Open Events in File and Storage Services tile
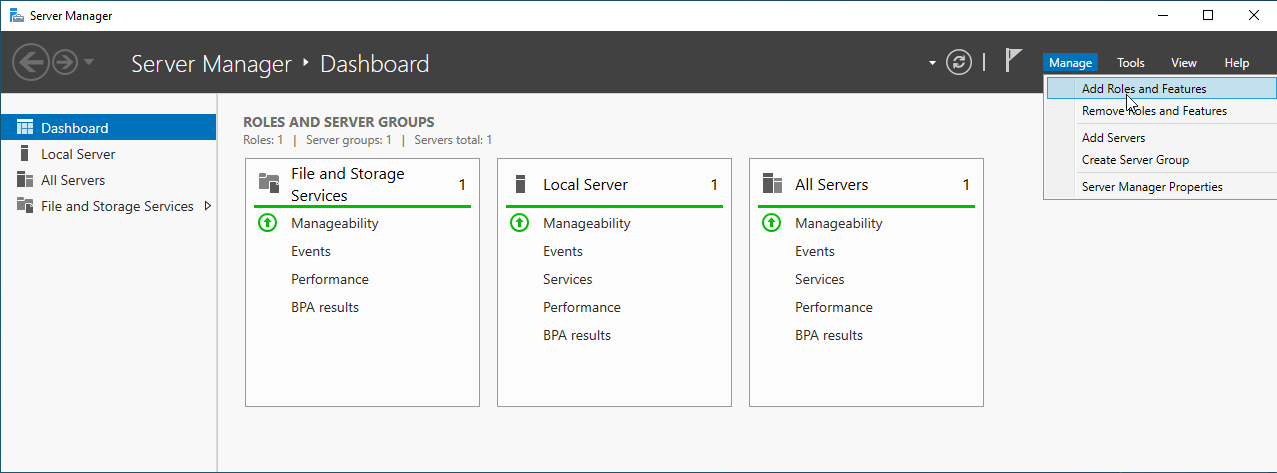Image resolution: width=1277 pixels, height=473 pixels. click(311, 251)
